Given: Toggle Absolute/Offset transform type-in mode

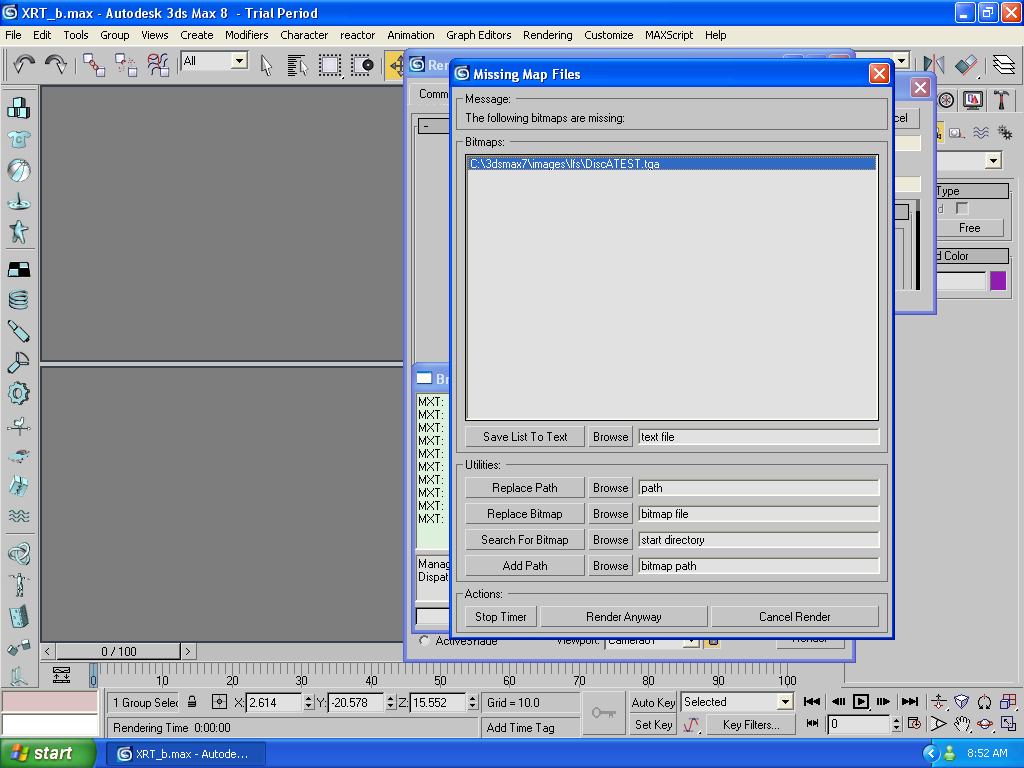Looking at the screenshot, I should [219, 702].
